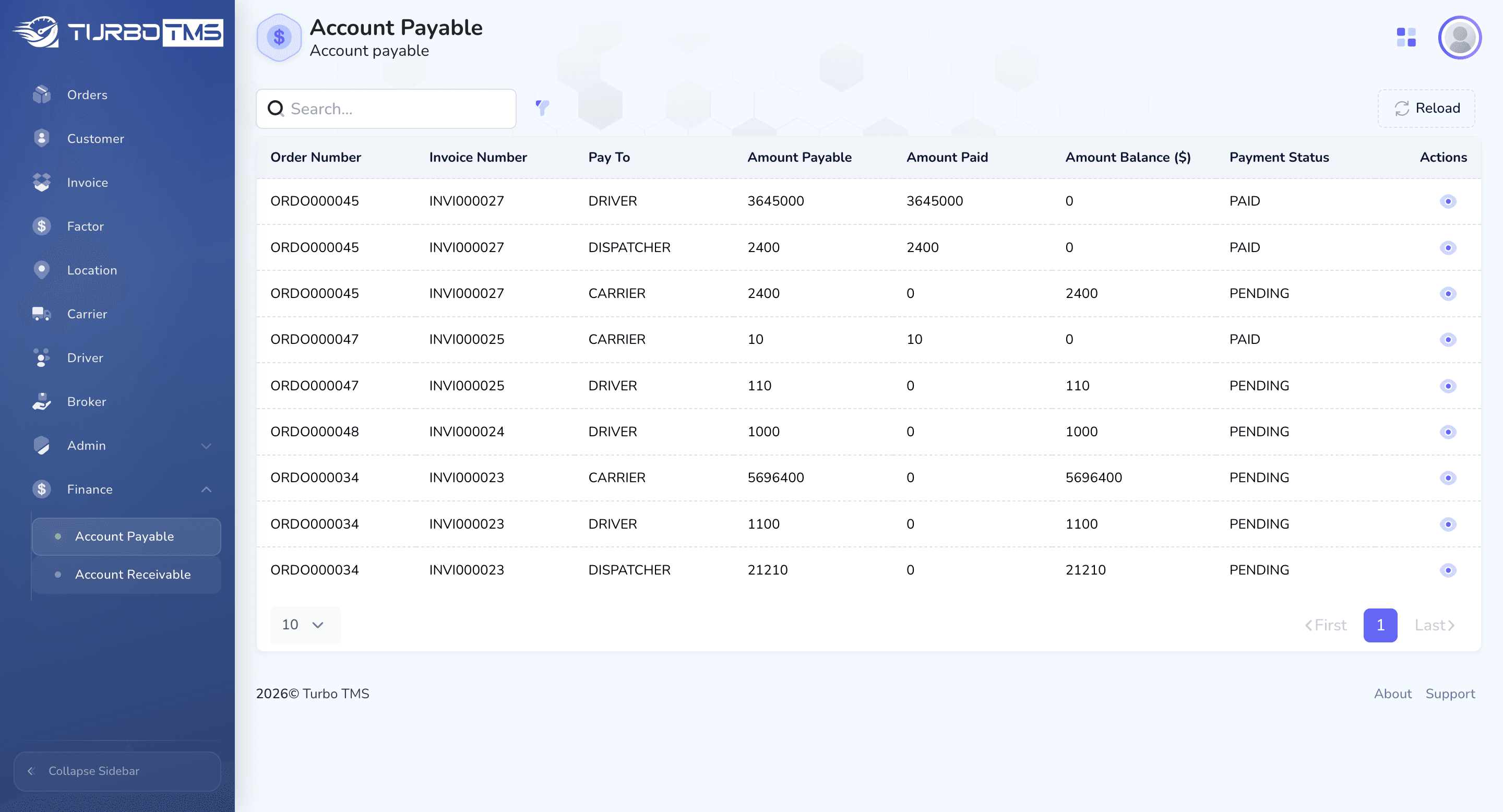Click INVI000024 invoice number cell
1503x812 pixels.
point(466,432)
